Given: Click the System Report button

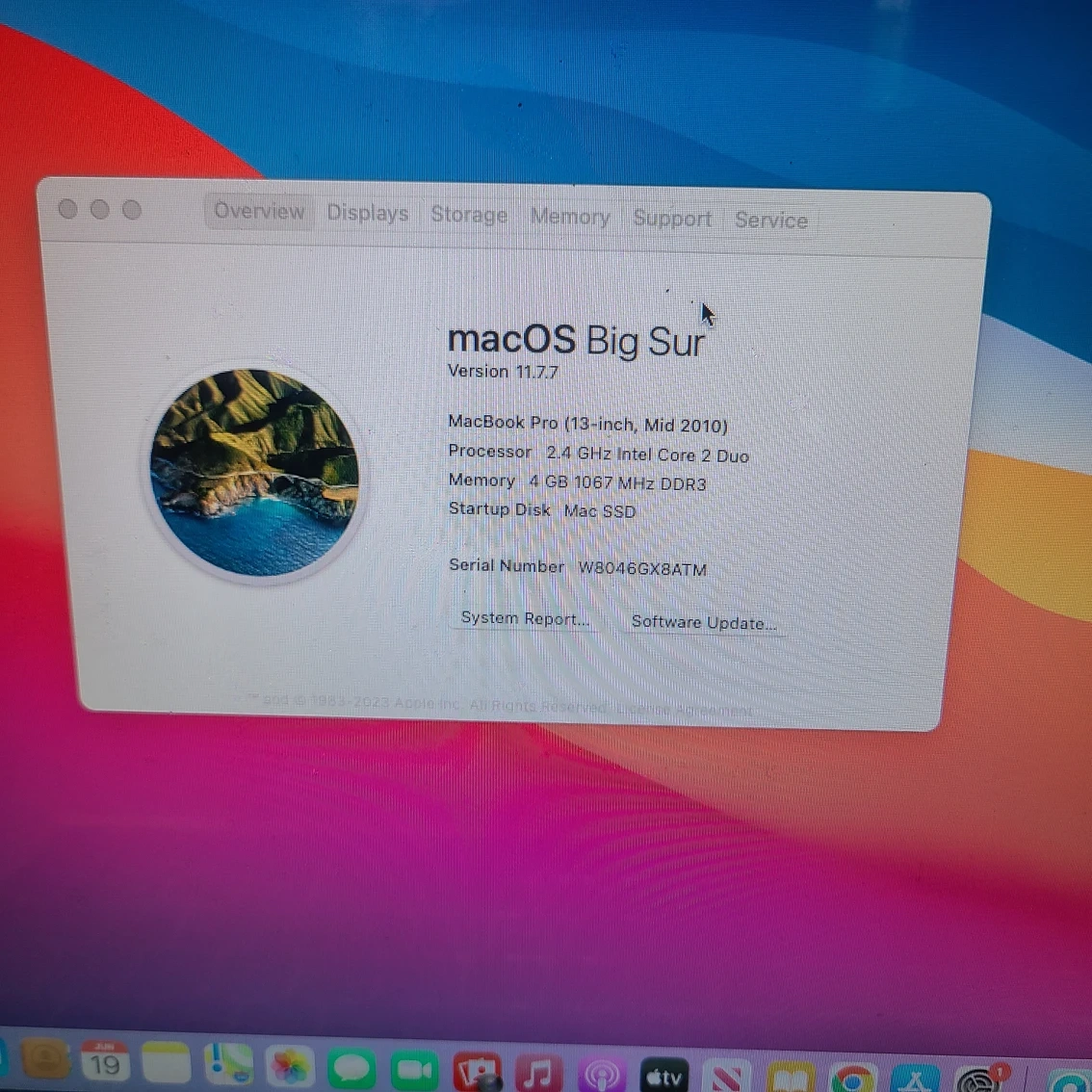Looking at the screenshot, I should (x=525, y=618).
